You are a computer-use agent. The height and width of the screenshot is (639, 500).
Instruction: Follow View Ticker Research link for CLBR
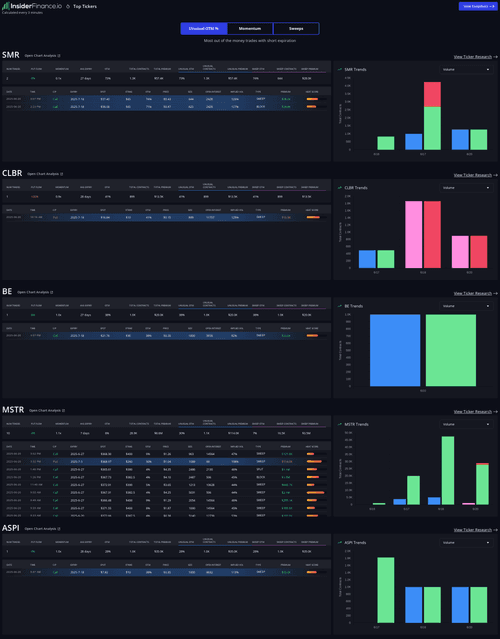point(473,175)
